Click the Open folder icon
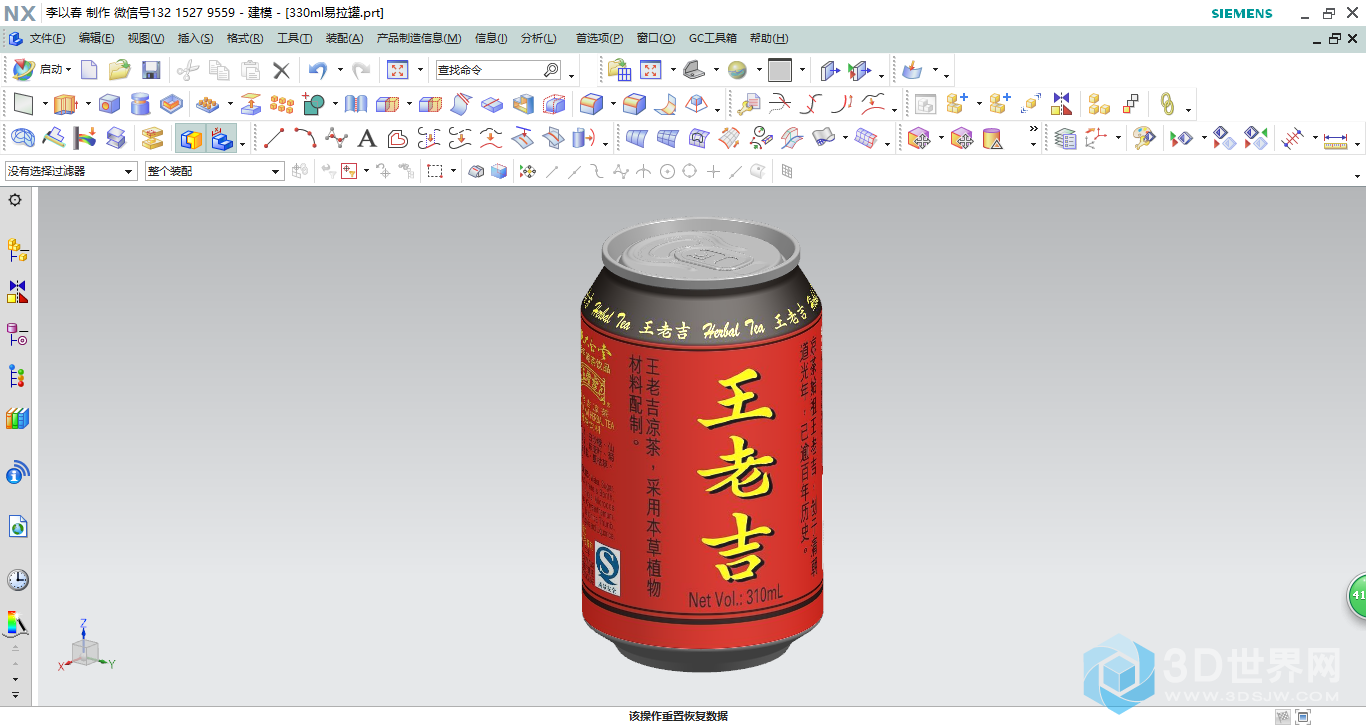Viewport: 1366px width, 728px height. point(120,70)
